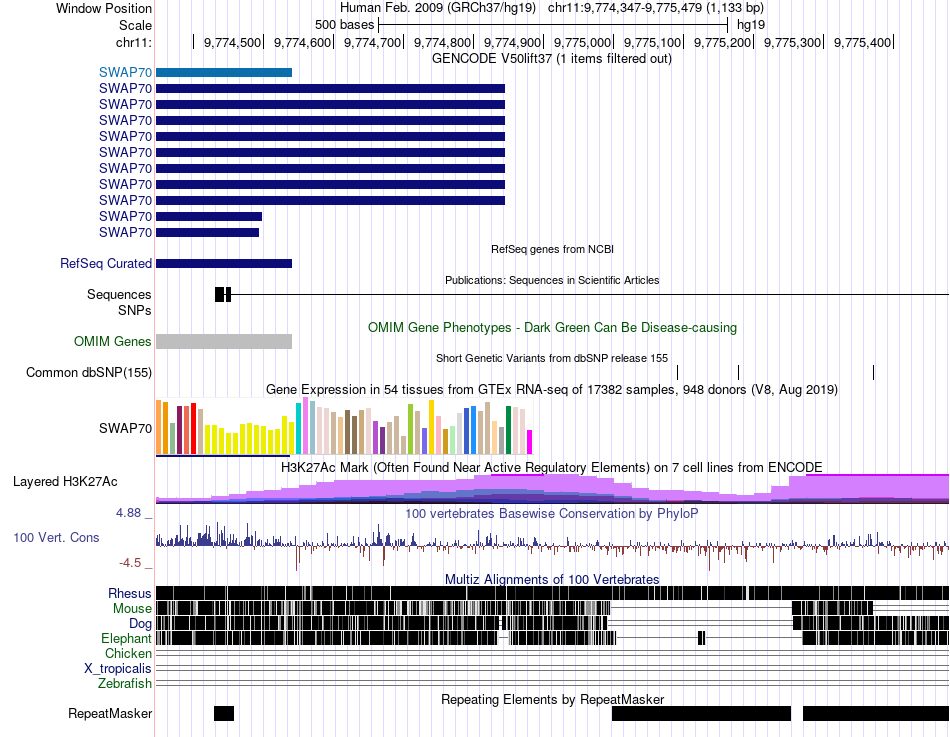
Task: Click the Common dbSNP(155) label
Action: 89,372
